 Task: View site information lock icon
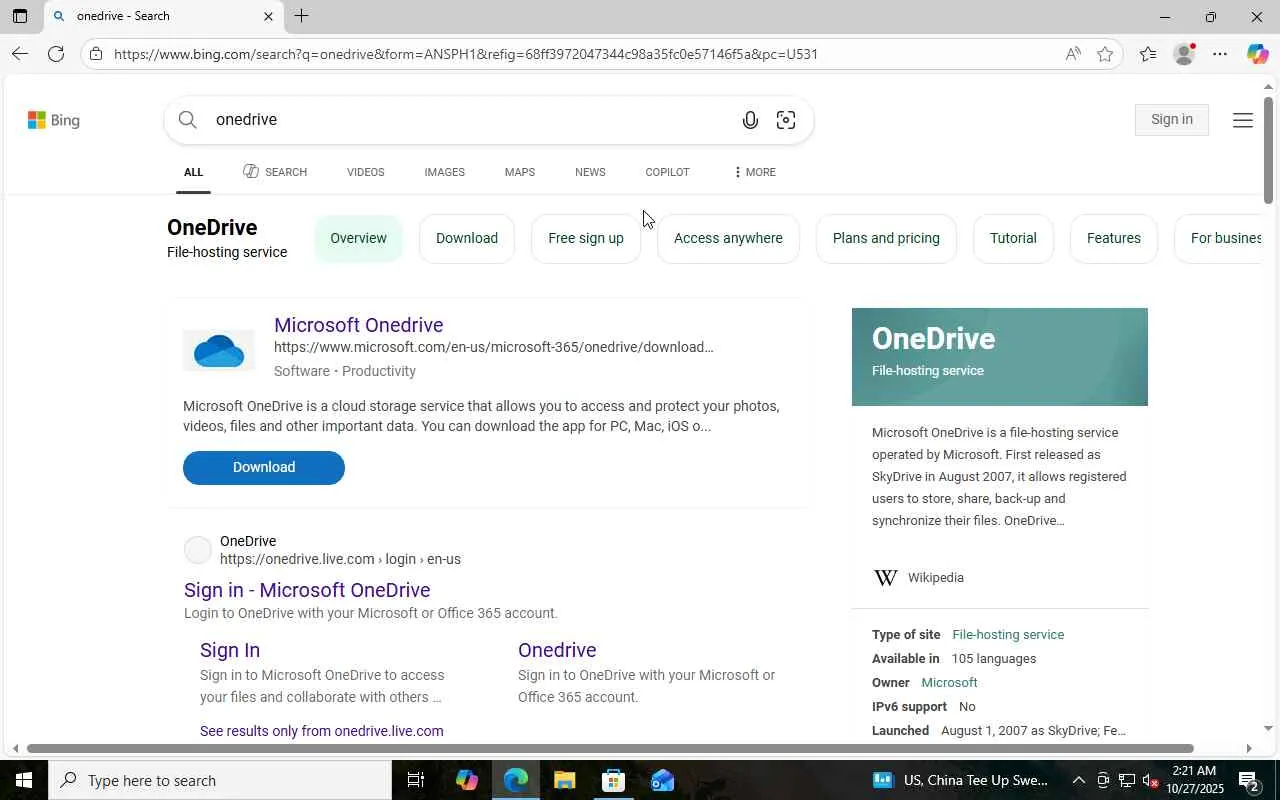point(96,54)
